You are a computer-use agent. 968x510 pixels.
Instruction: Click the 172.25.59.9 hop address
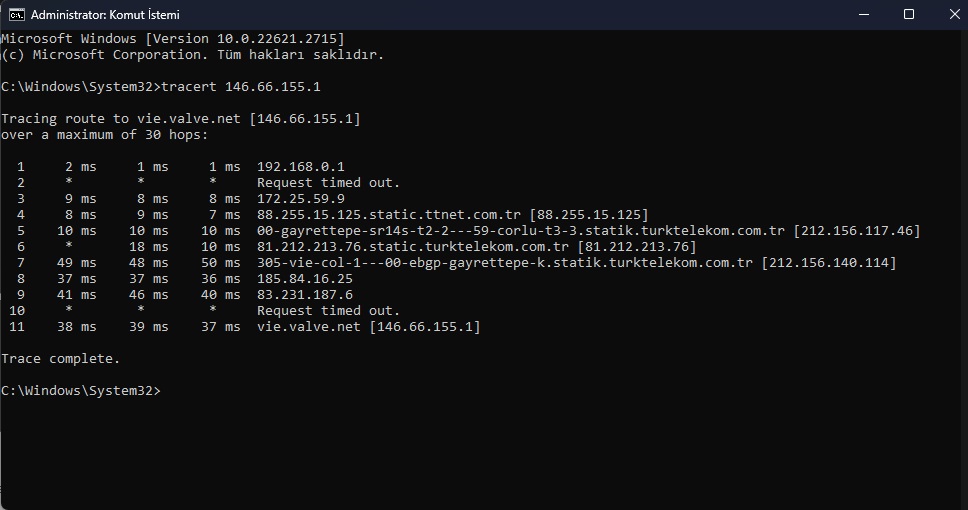coord(301,199)
